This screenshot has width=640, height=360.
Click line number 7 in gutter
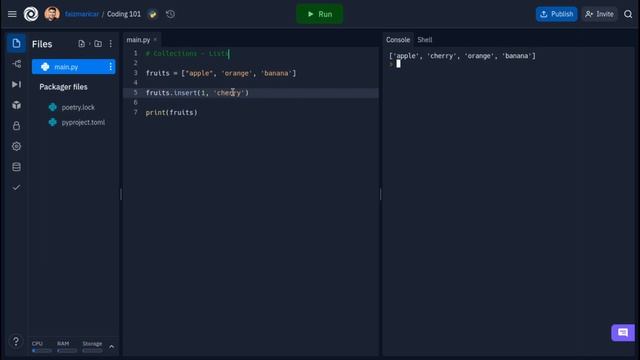[136, 112]
